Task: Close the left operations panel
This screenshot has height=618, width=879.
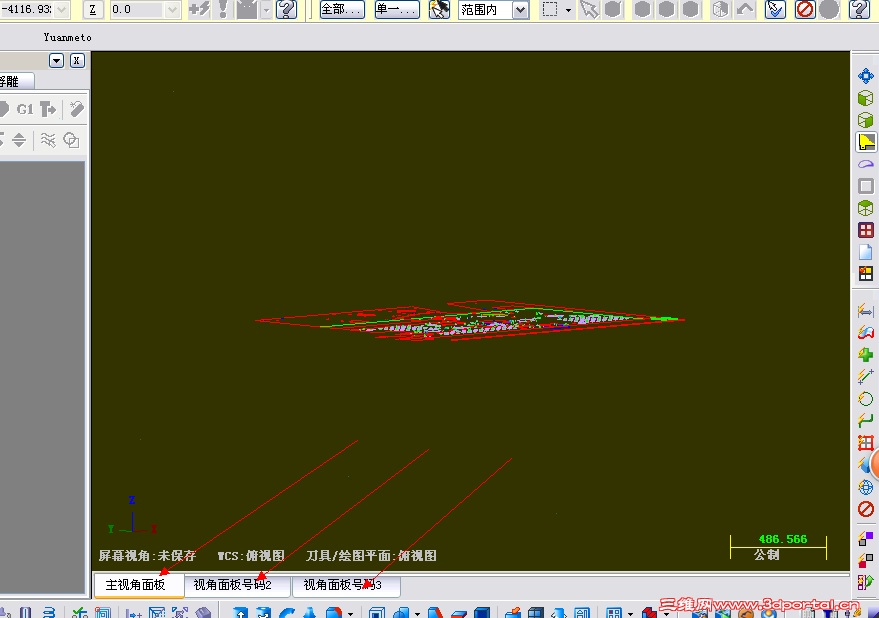Action: click(x=77, y=61)
